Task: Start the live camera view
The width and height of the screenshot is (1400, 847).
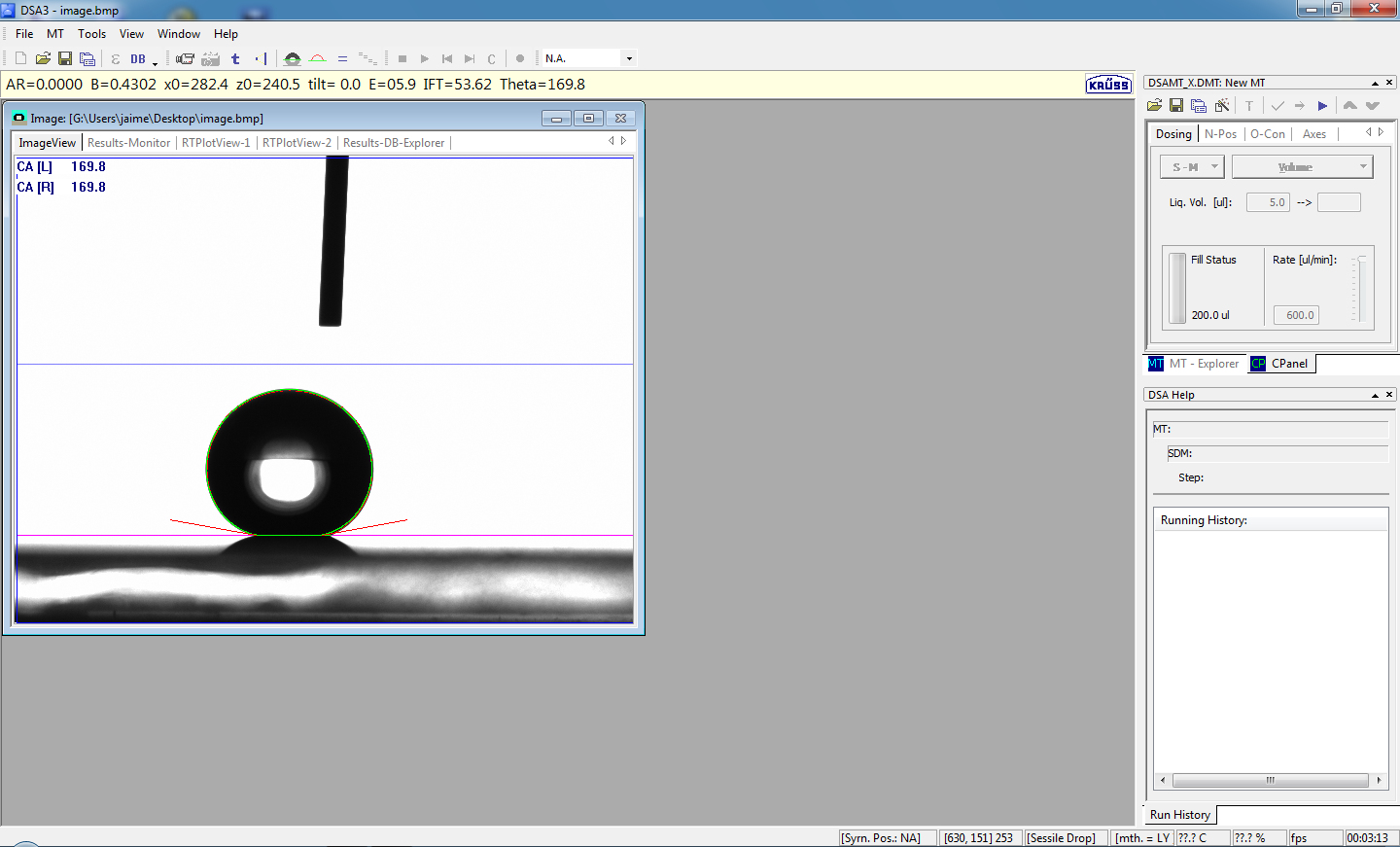Action: click(185, 58)
